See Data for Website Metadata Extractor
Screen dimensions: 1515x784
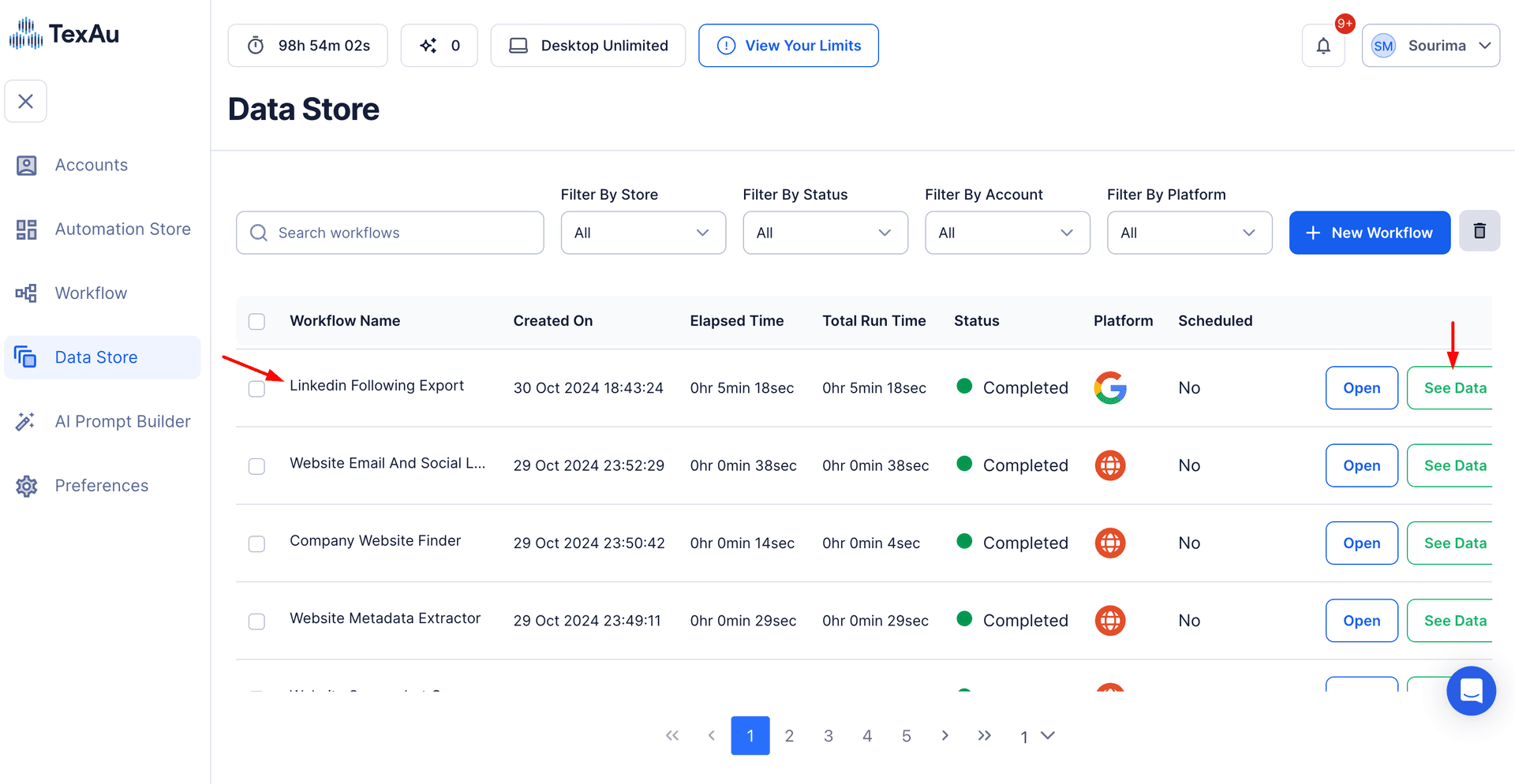coord(1453,621)
